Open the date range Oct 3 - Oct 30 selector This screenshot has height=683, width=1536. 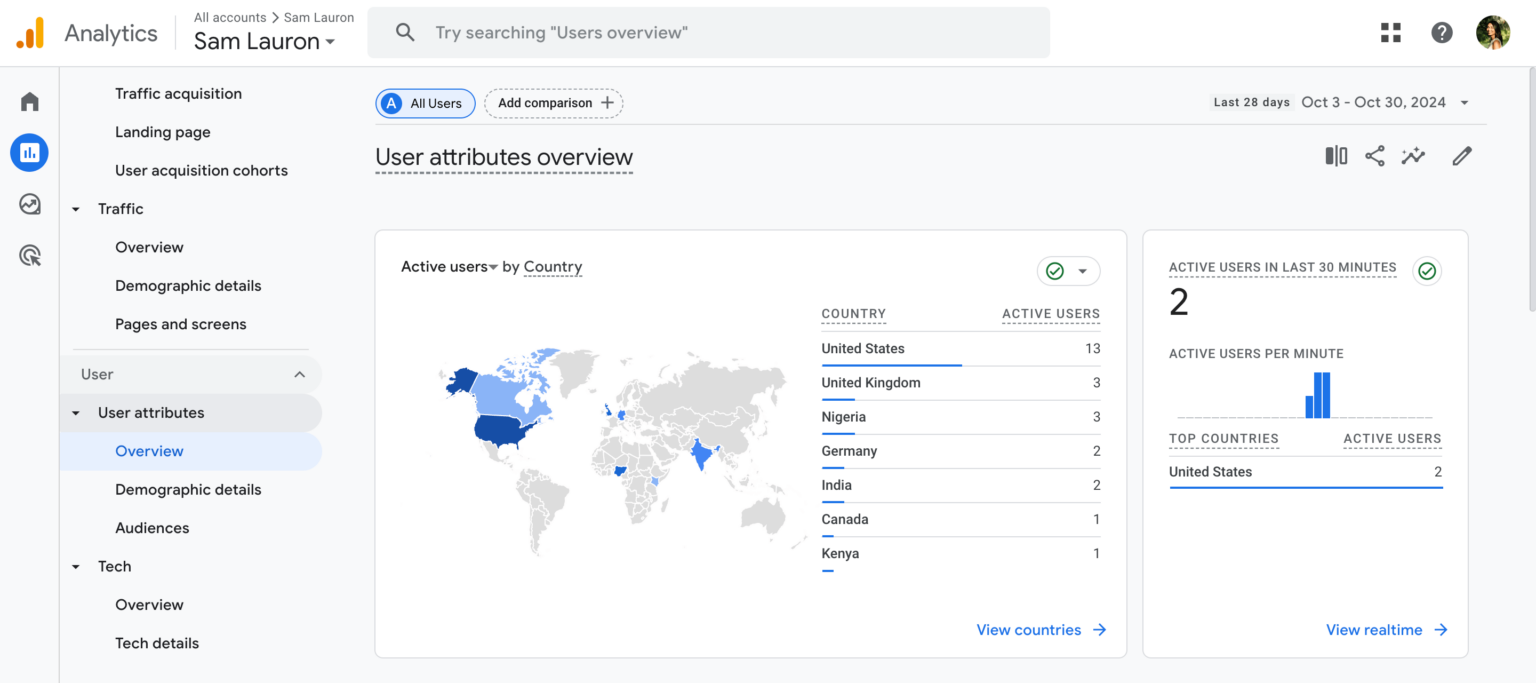coord(1373,101)
